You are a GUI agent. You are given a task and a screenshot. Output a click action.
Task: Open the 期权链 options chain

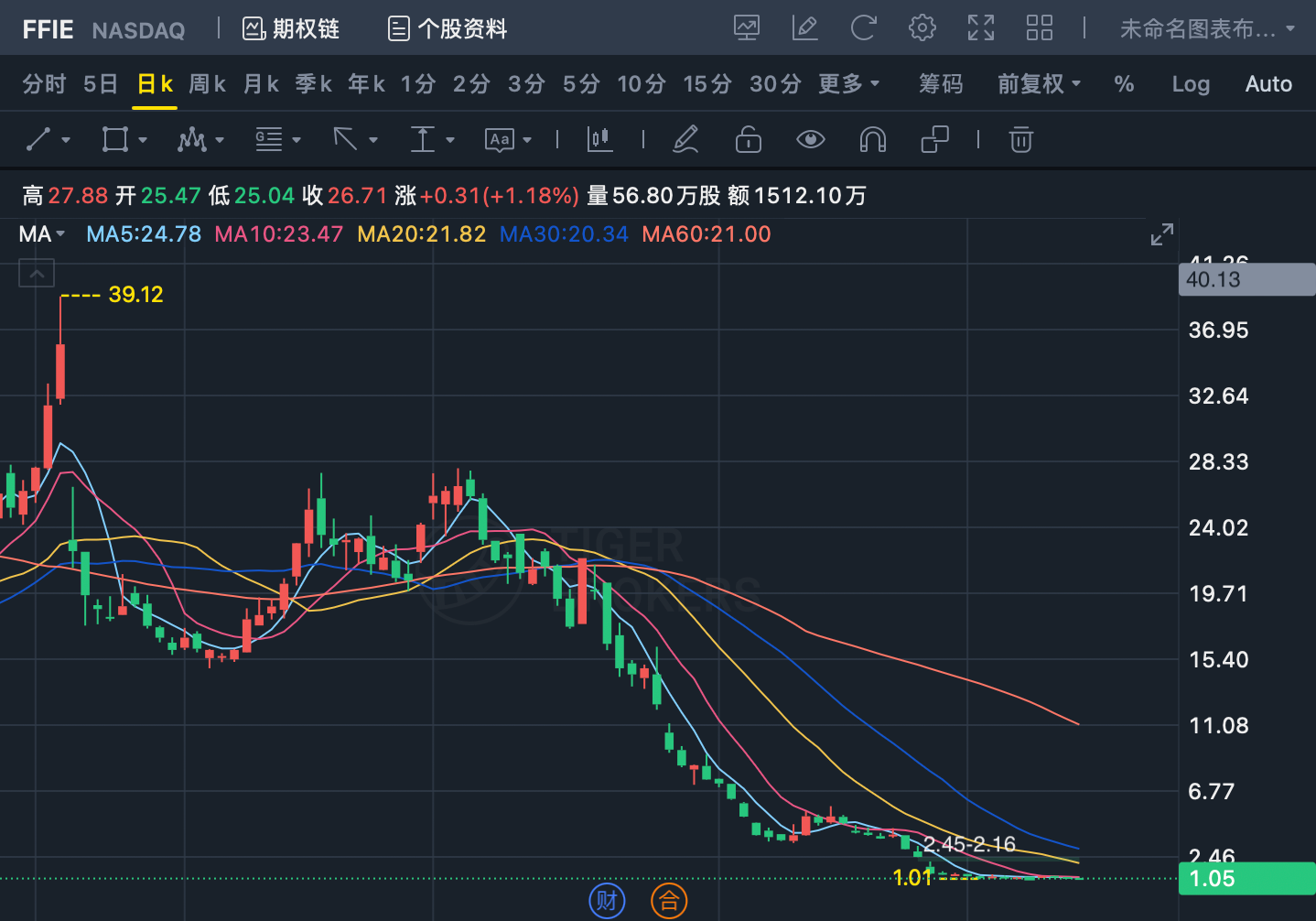(x=291, y=29)
